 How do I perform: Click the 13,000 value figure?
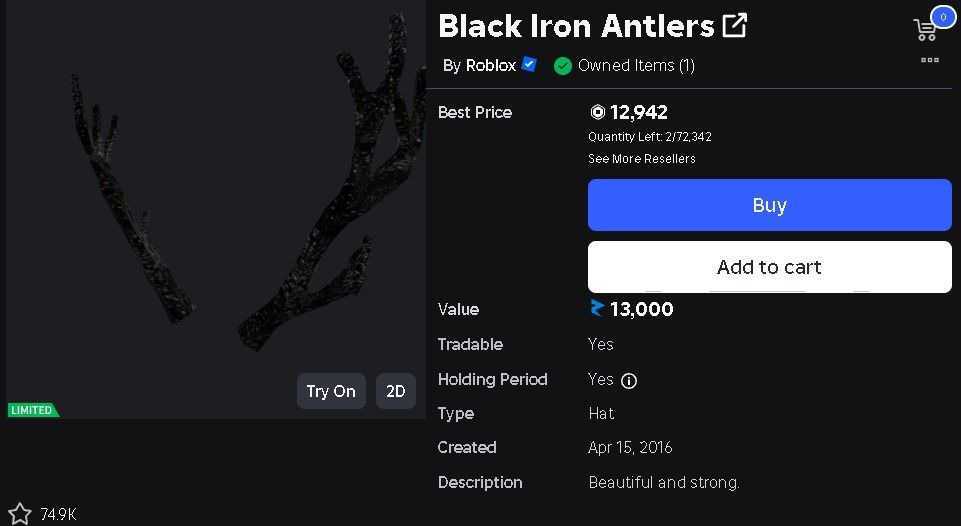click(x=641, y=309)
